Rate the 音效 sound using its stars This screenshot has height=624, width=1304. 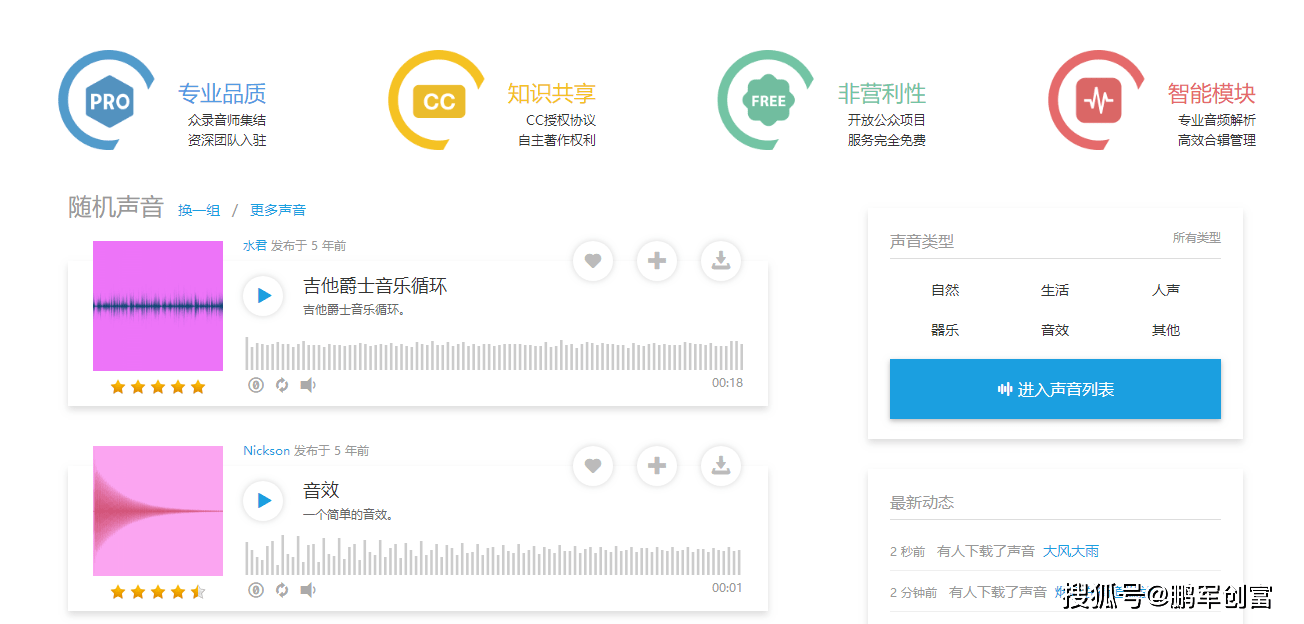[x=158, y=592]
